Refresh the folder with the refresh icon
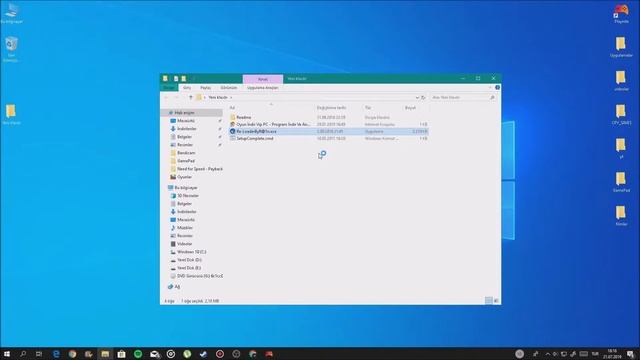This screenshot has height=360, width=640. 423,98
